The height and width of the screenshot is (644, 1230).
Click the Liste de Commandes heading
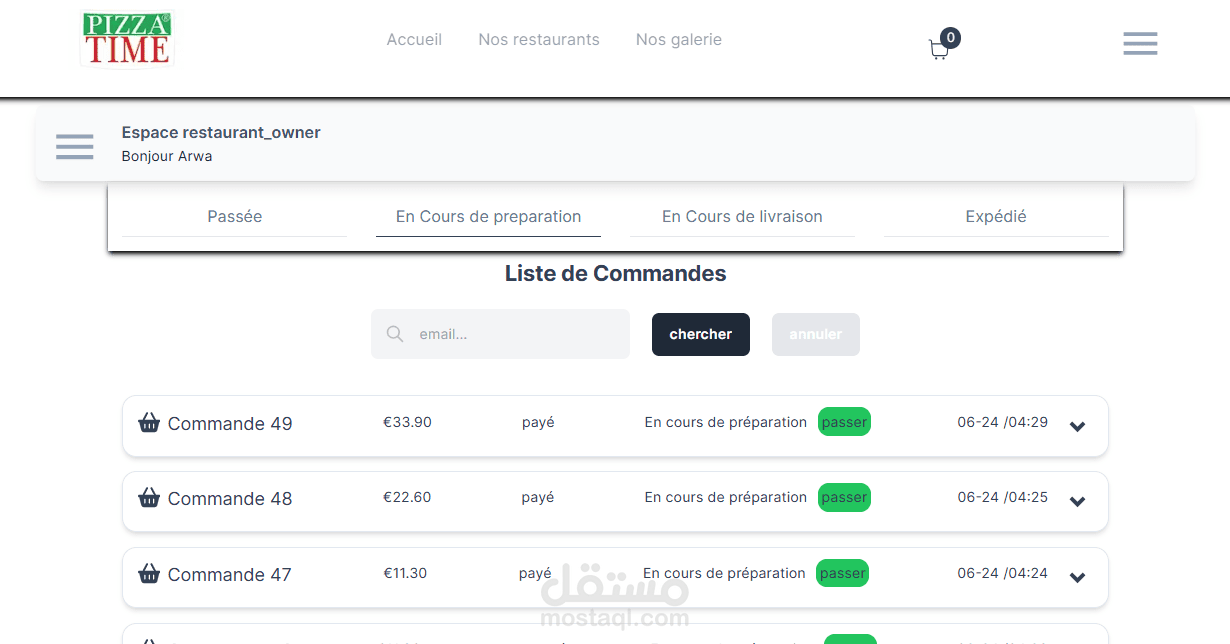[615, 274]
